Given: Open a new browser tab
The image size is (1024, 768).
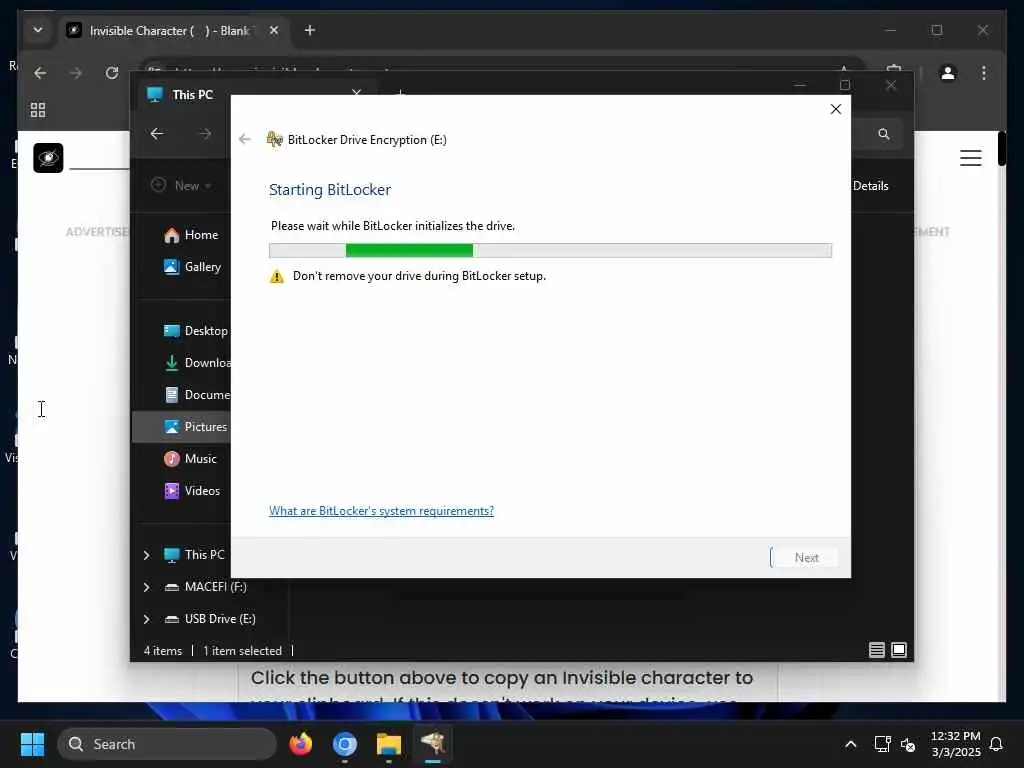Looking at the screenshot, I should (310, 30).
